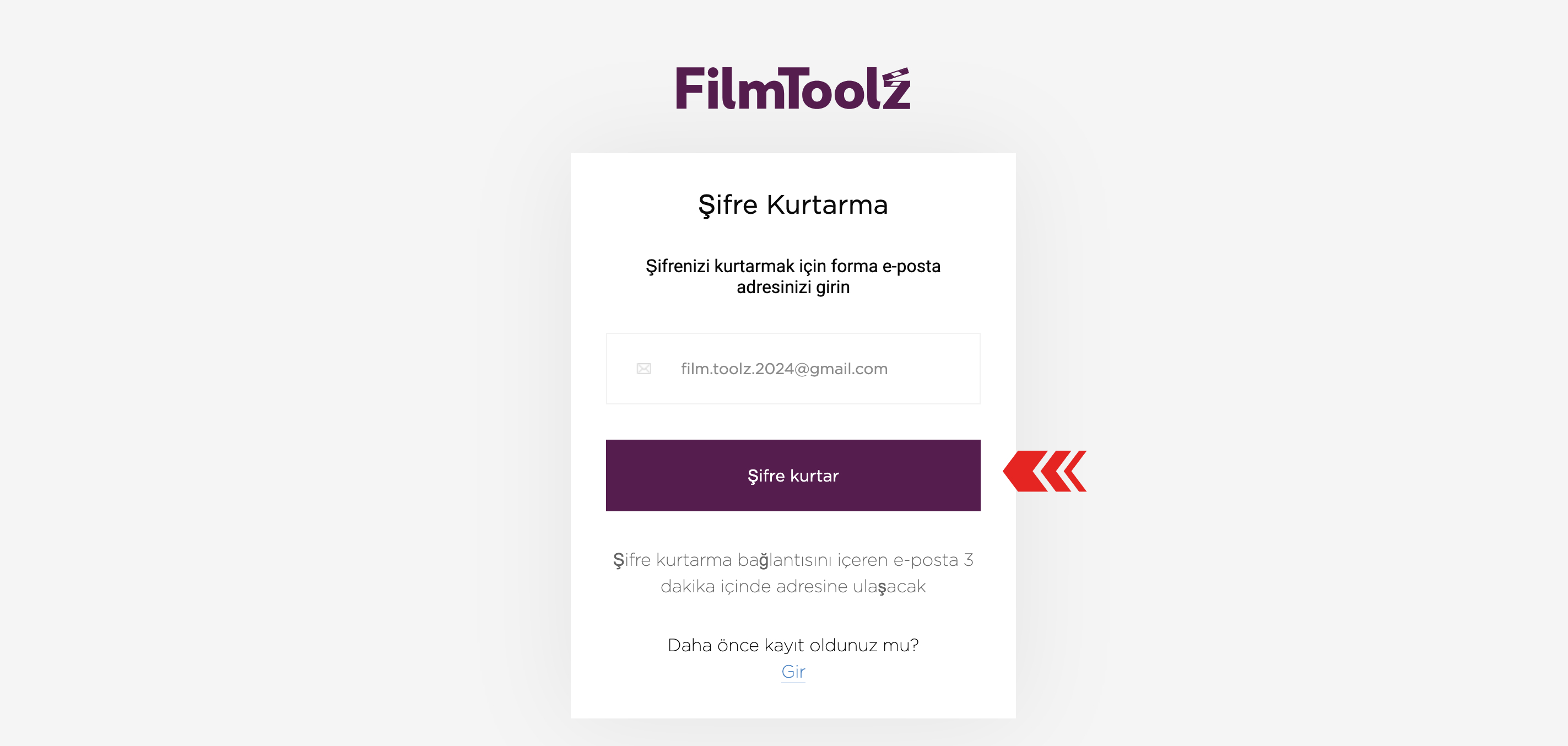Click the FilmToolz logo

(793, 88)
